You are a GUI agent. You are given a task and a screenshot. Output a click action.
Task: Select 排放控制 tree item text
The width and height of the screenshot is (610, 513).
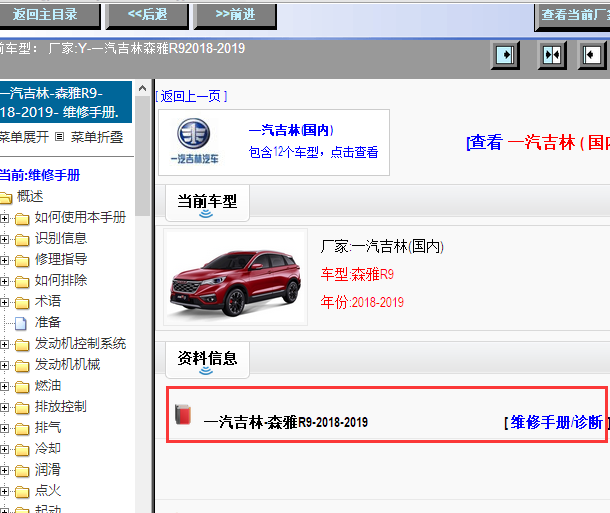coord(61,406)
